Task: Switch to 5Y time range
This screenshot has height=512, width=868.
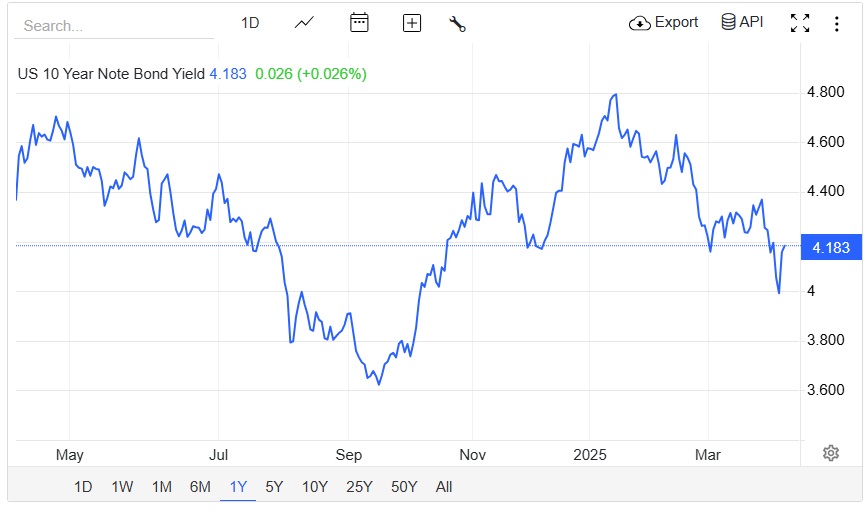Action: (x=274, y=487)
